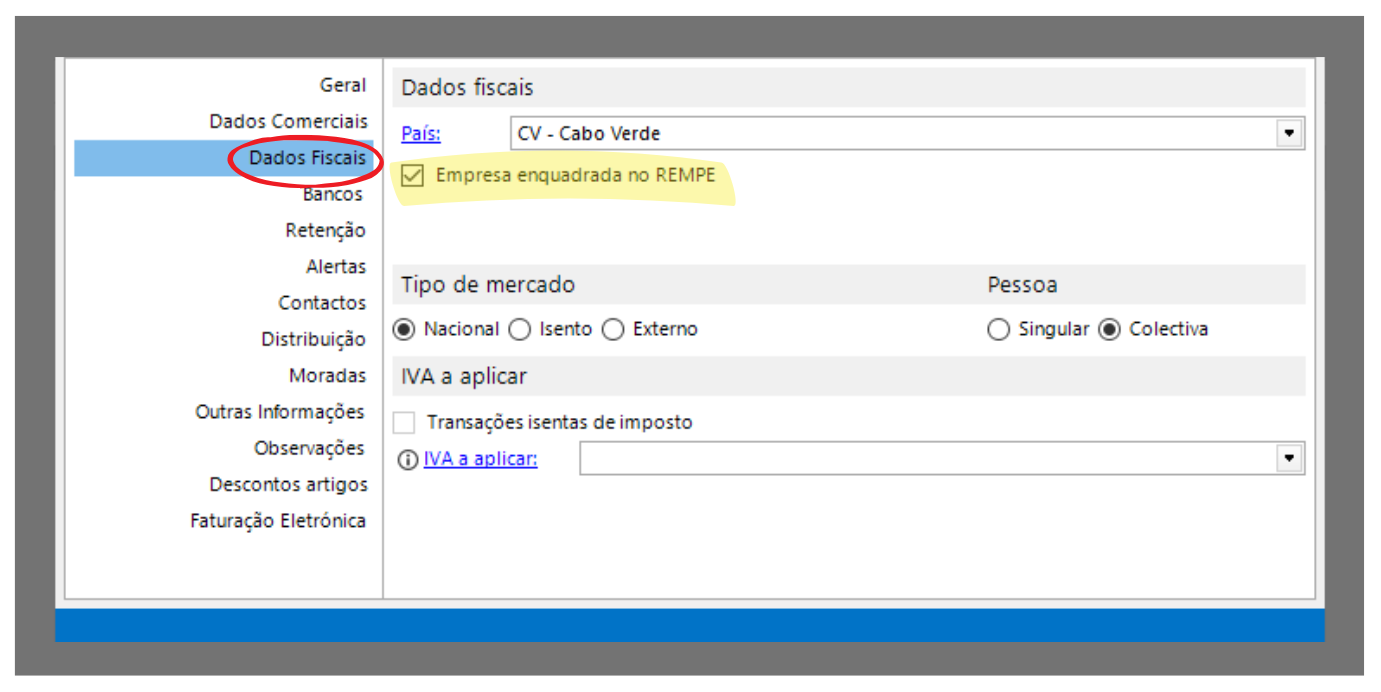Select Colectiva person type
This screenshot has height=692, width=1381.
[1109, 329]
